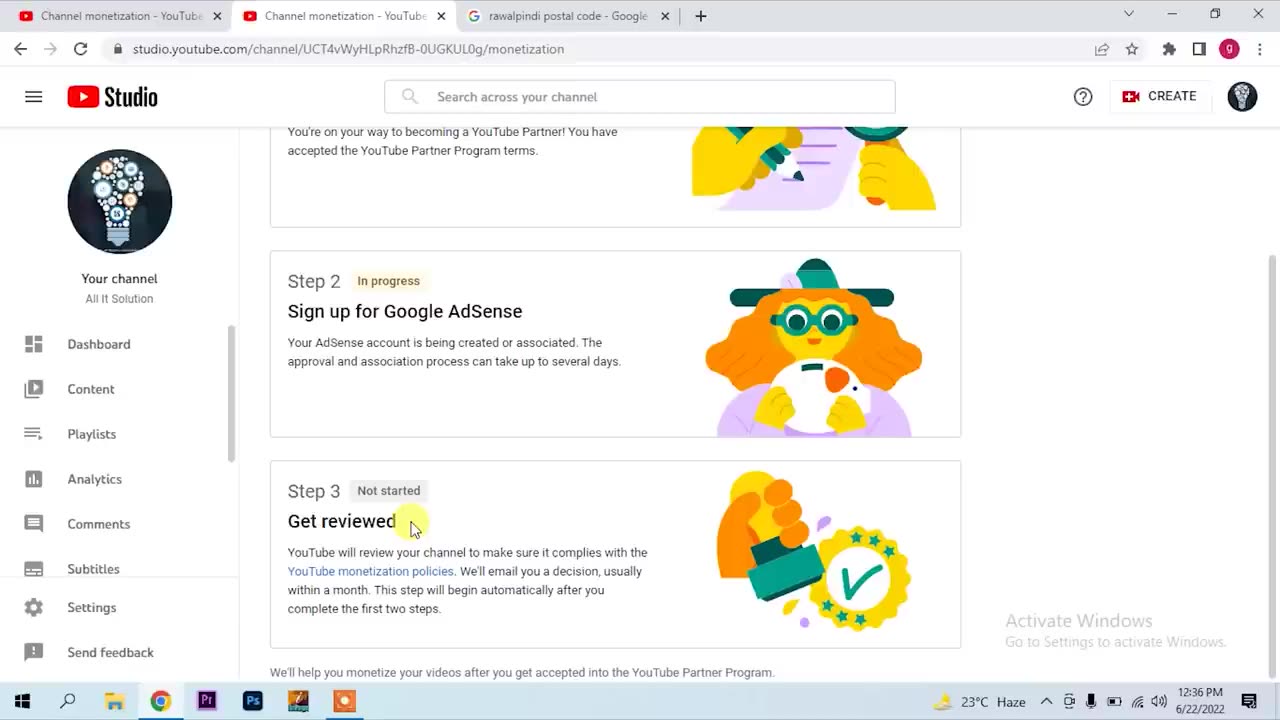The image size is (1280, 720).
Task: Click the Not started status badge
Action: click(x=389, y=491)
